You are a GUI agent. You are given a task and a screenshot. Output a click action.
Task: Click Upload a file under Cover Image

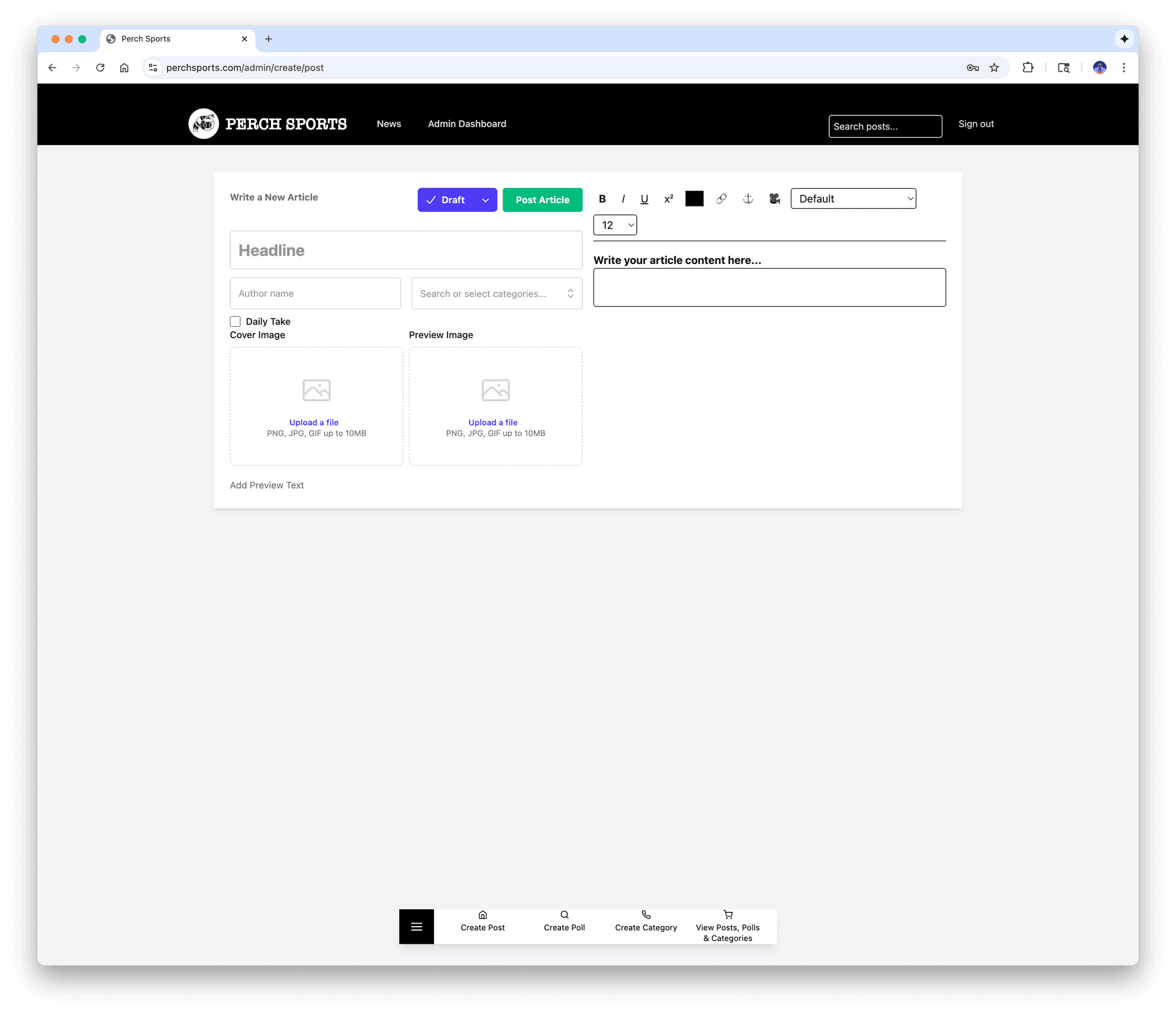314,423
